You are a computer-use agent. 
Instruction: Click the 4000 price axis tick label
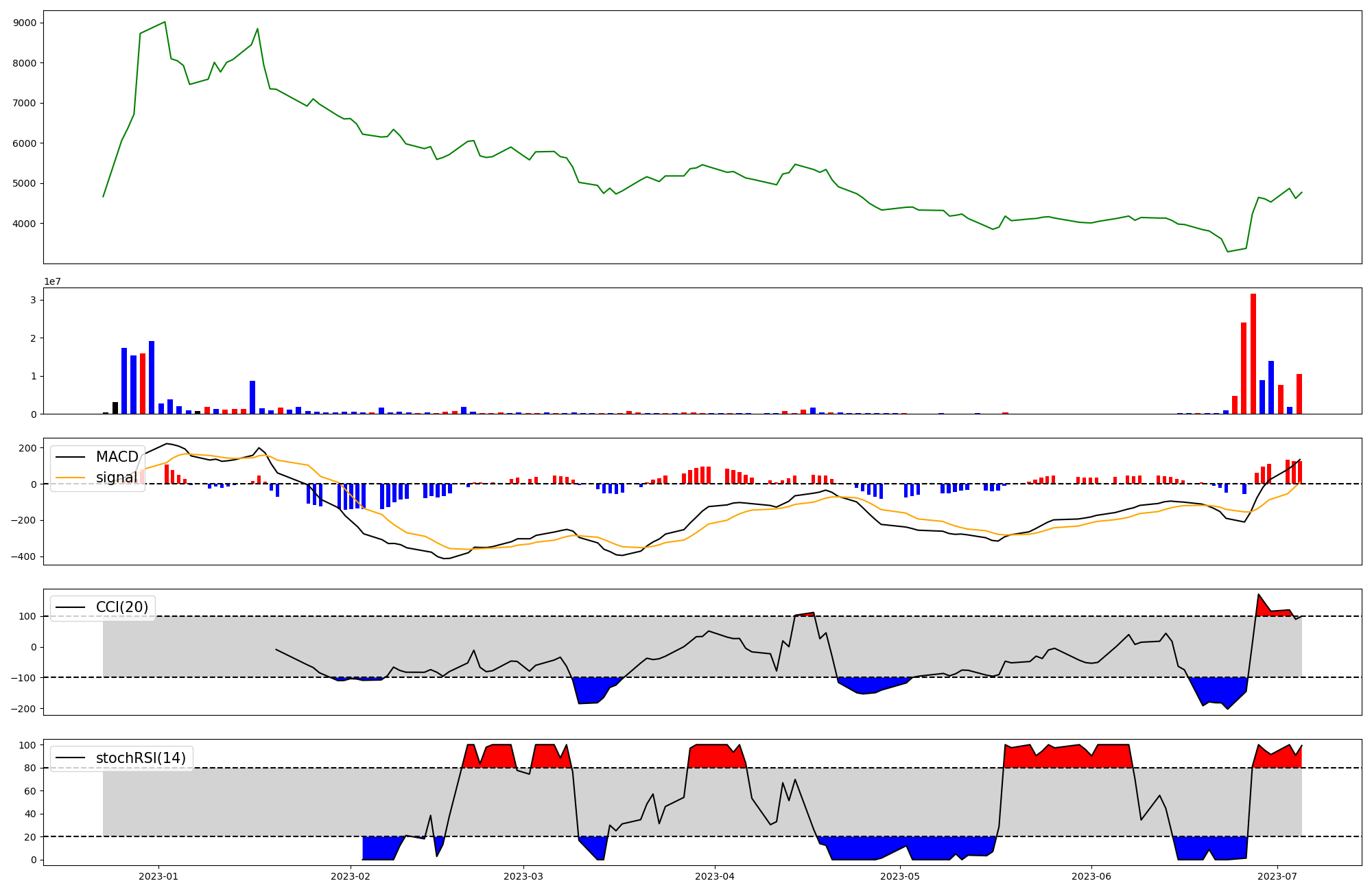[x=25, y=224]
